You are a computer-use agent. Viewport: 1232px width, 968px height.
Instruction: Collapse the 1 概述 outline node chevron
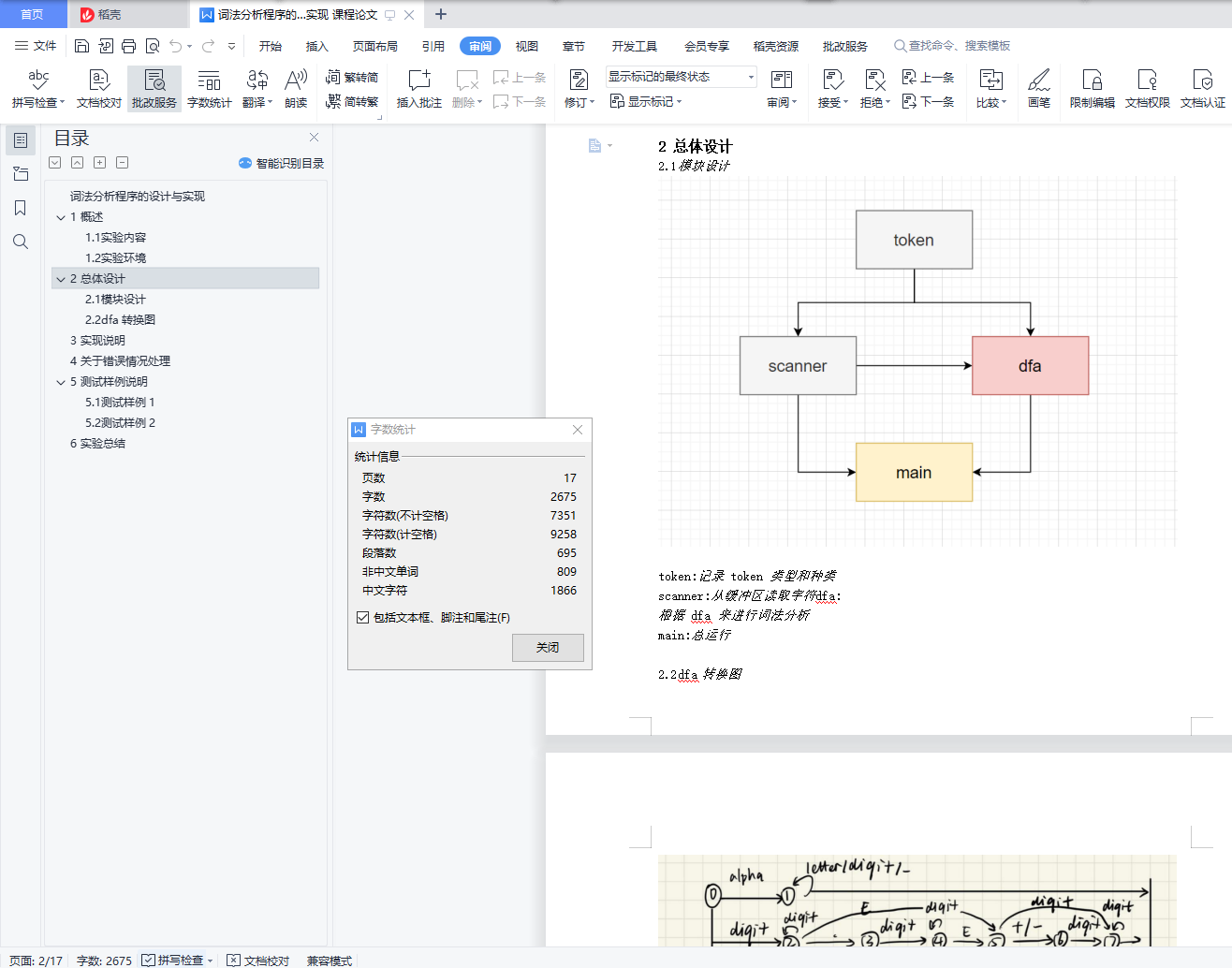[61, 217]
